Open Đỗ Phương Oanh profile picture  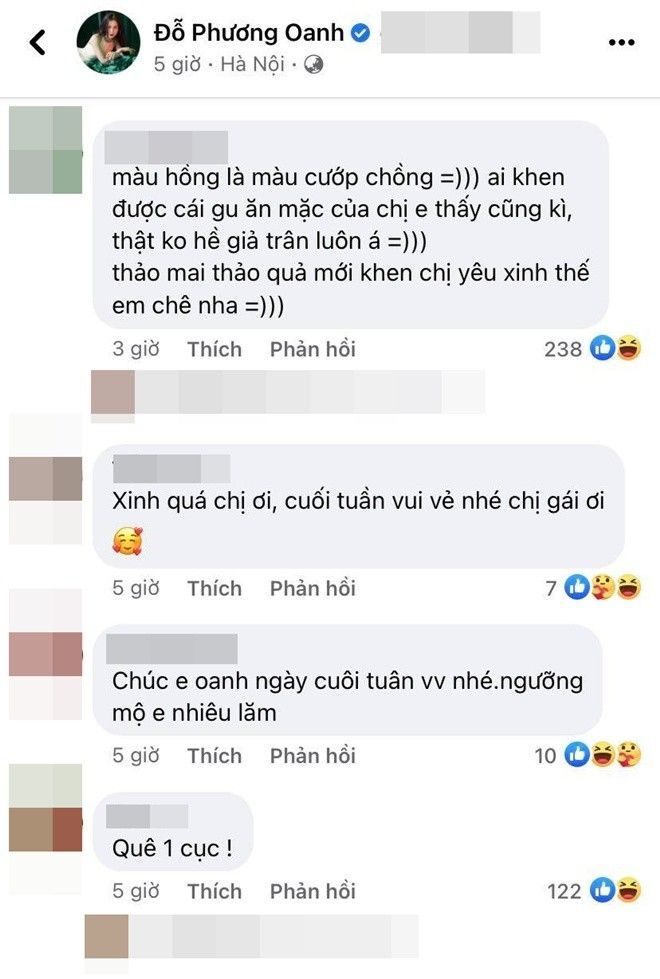109,42
